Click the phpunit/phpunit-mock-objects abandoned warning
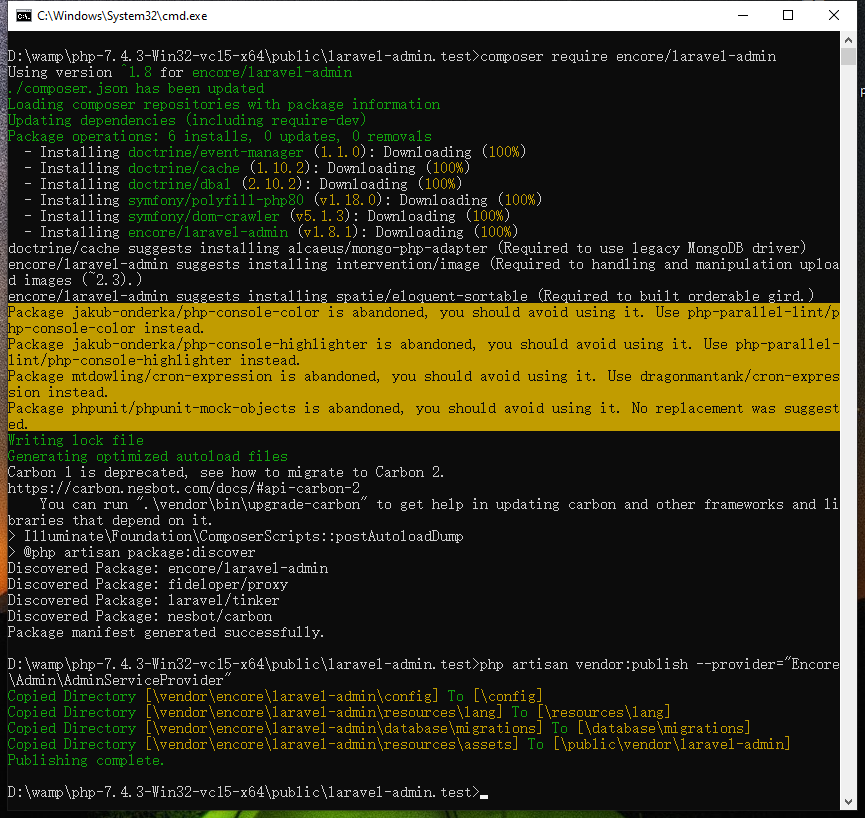 [424, 416]
